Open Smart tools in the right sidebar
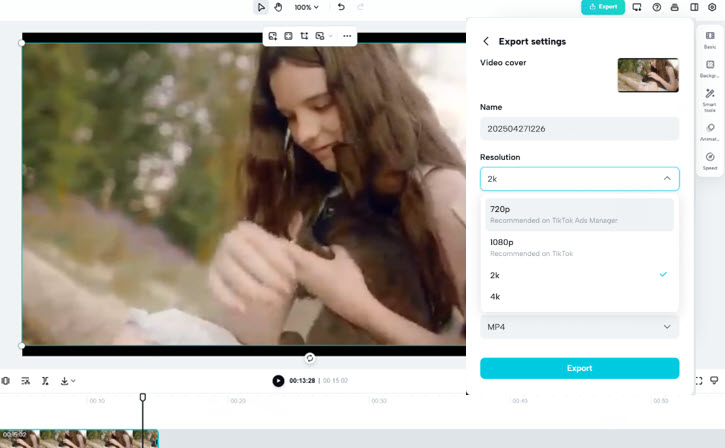Viewport: 725px width, 448px height. tap(710, 100)
